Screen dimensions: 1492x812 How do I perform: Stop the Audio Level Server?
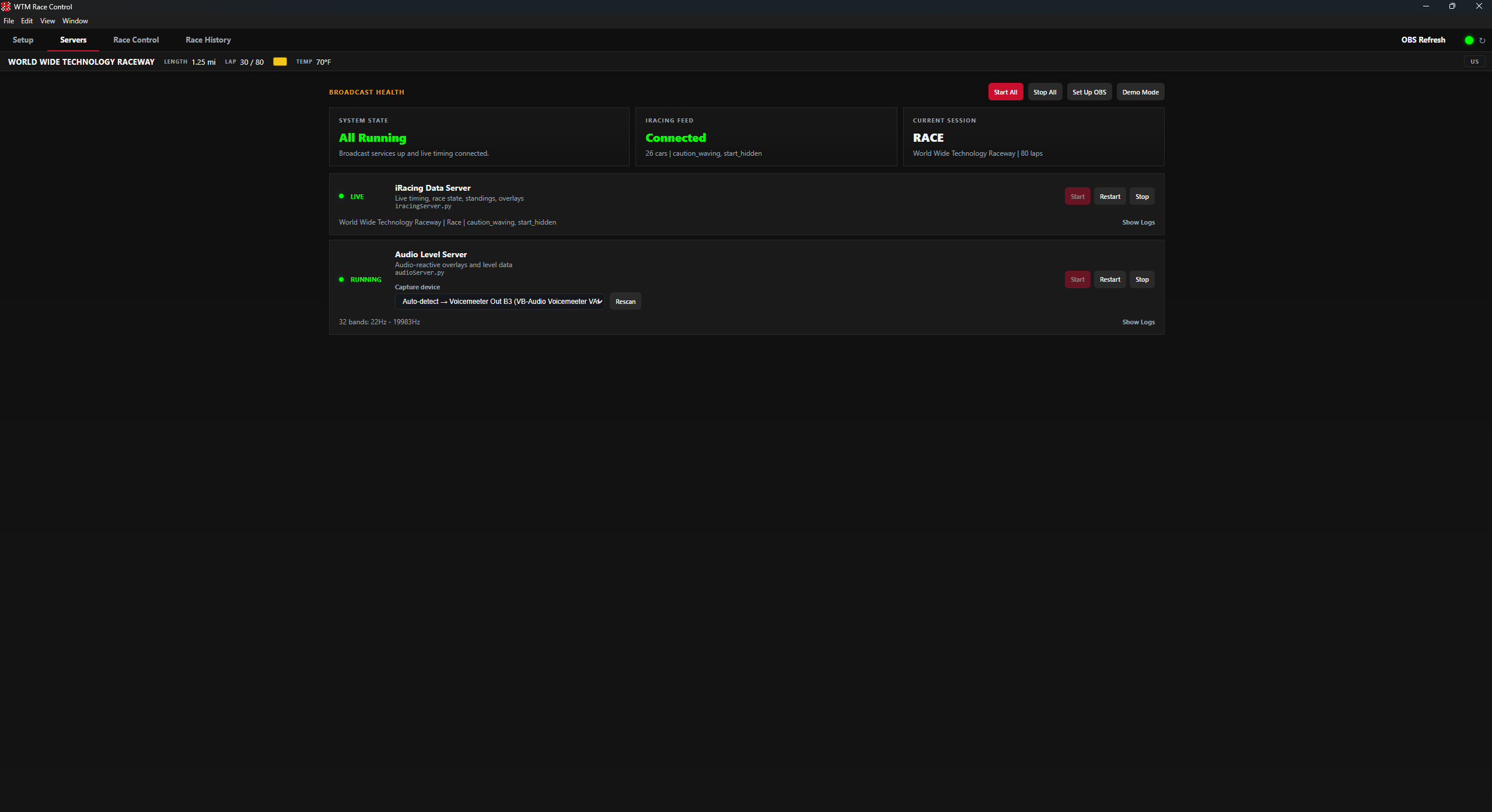pos(1142,279)
